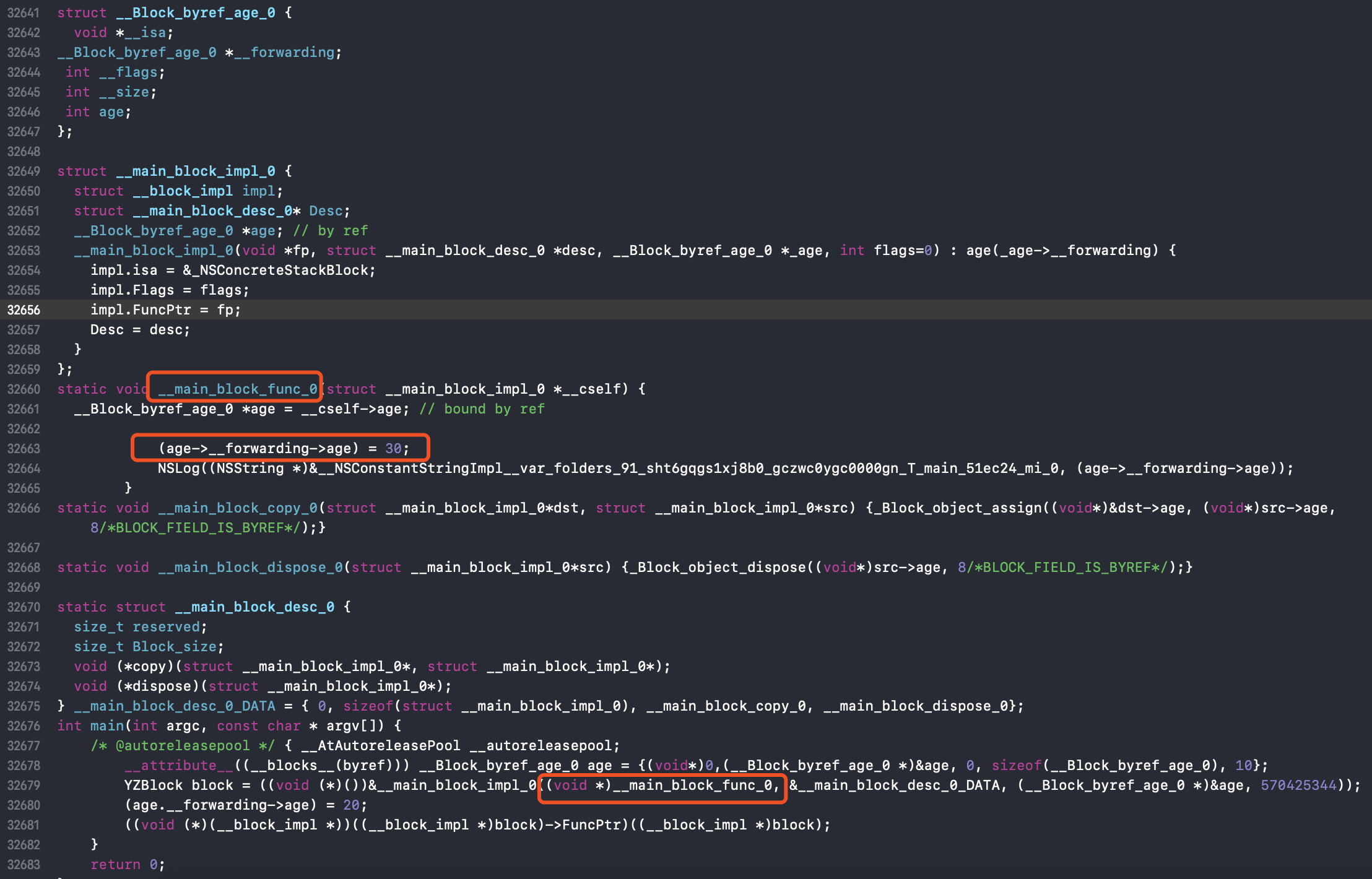Click function name __main_block_copy_0
Image resolution: width=1372 pixels, height=879 pixels.
click(238, 508)
